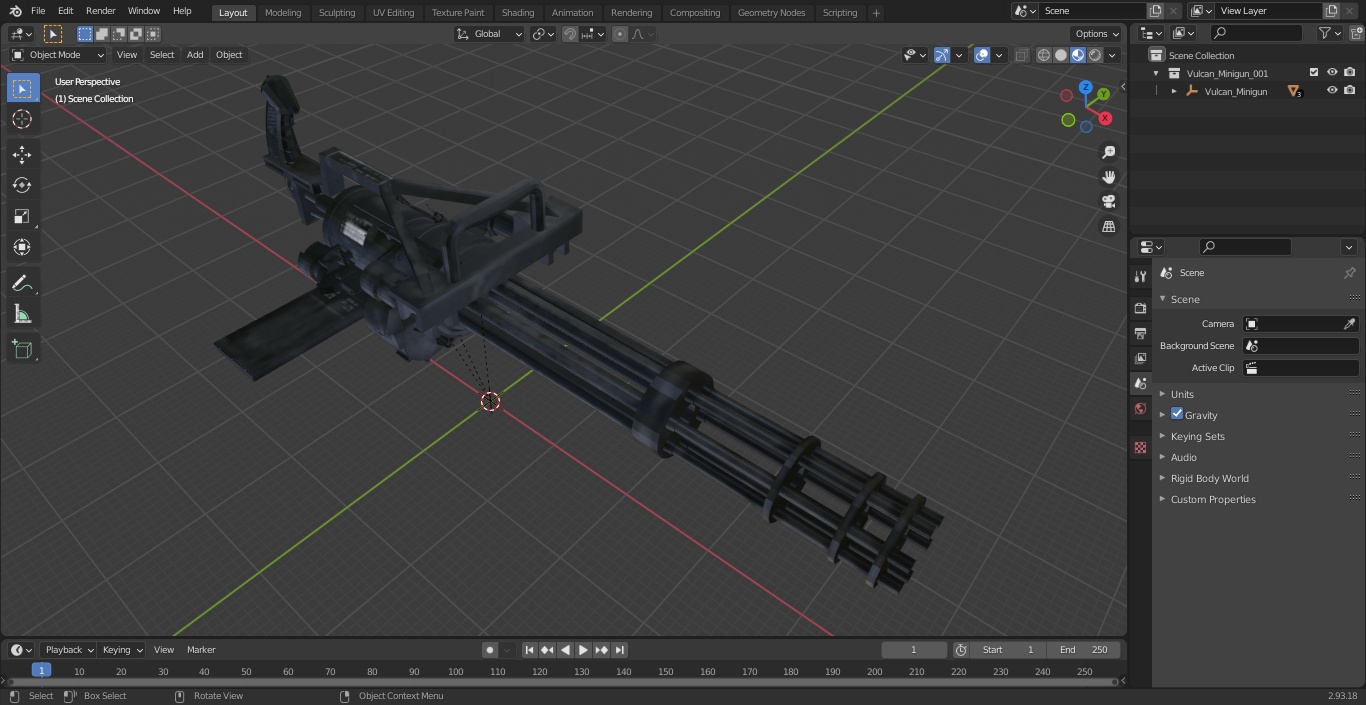
Task: Open the View Layer properties tab
Action: coord(1140,358)
